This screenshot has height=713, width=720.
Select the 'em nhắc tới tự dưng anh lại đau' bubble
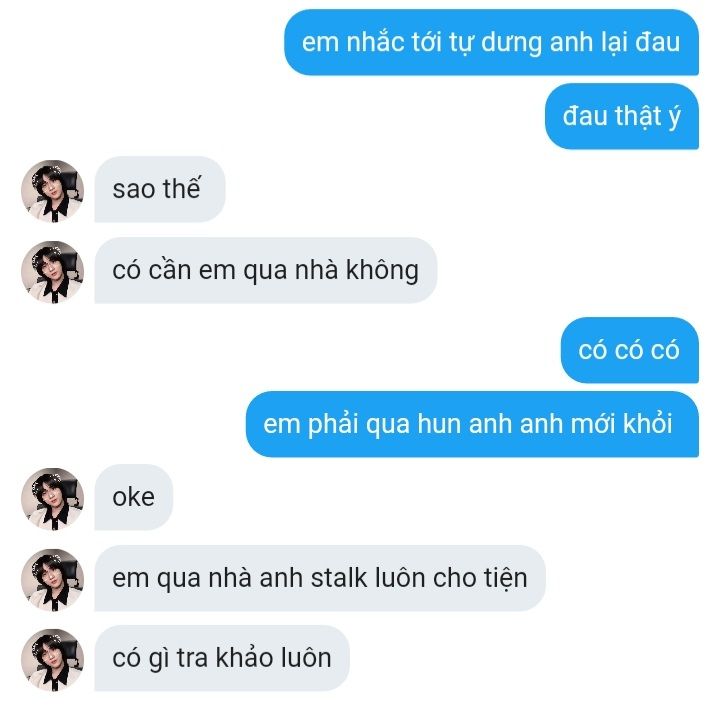[491, 42]
